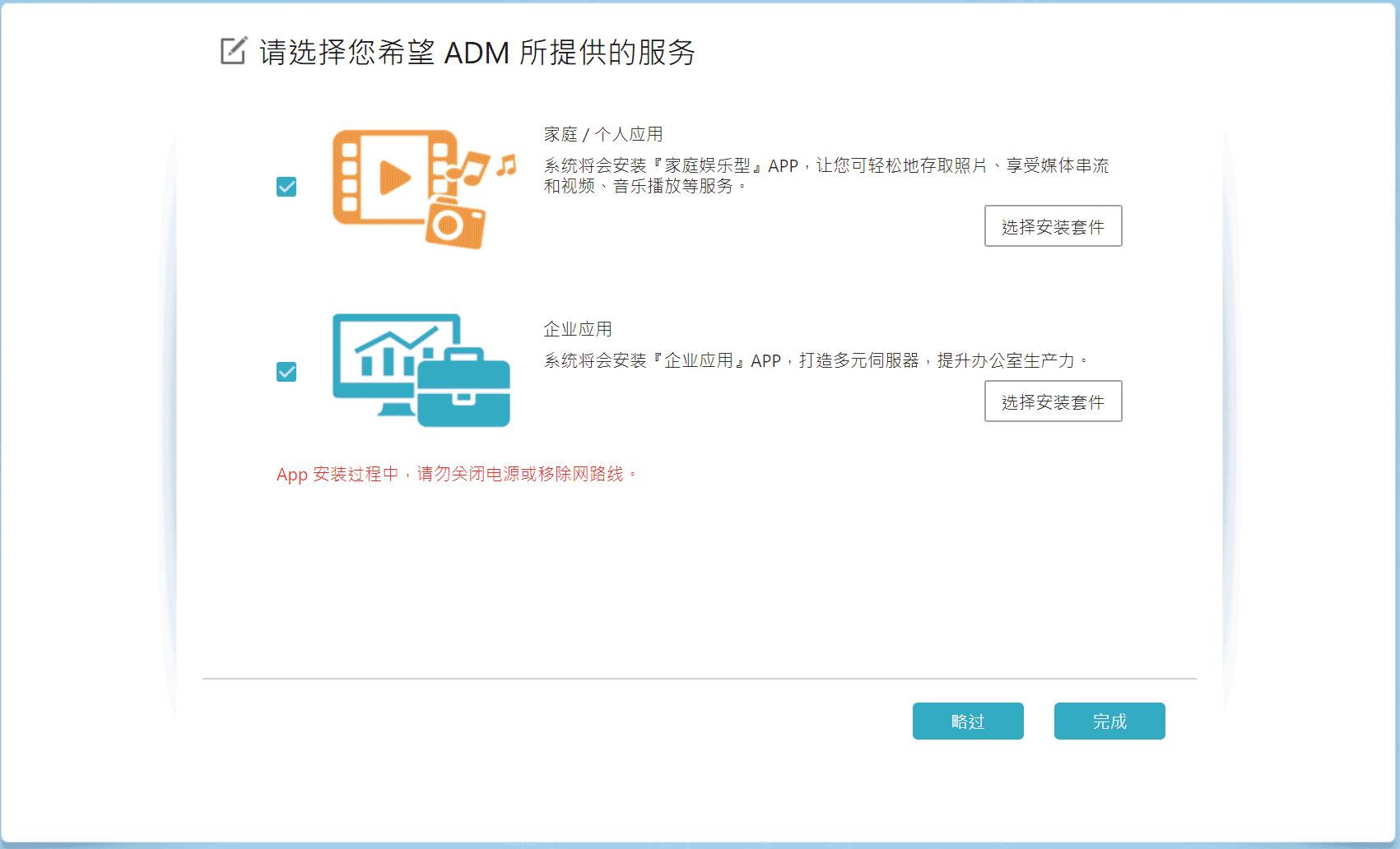Click the orange home media film icon
Screen dimensions: 1400x849
click(424, 188)
